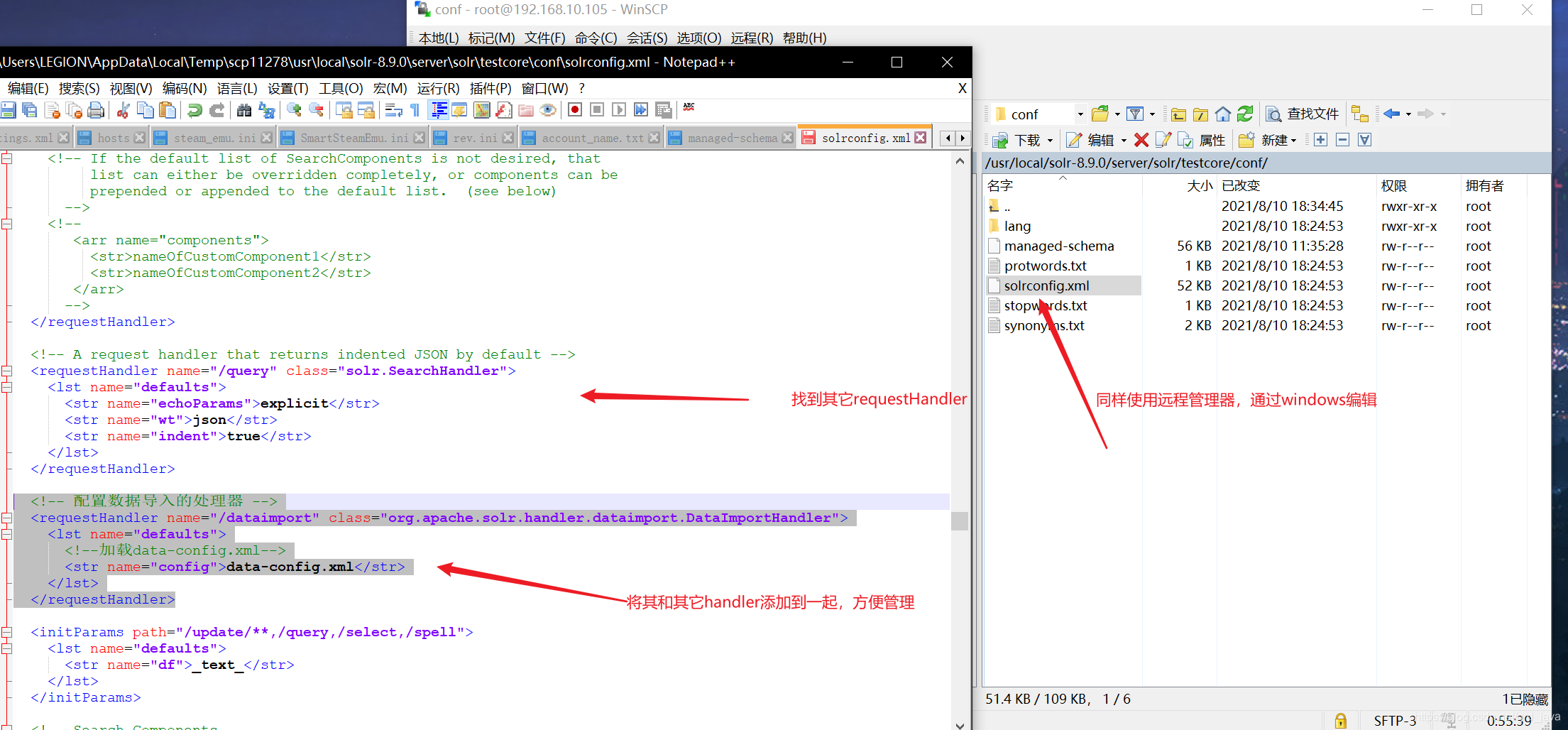This screenshot has width=1568, height=730.
Task: Open 插件(P) plugins menu in Notepad++
Action: [490, 88]
